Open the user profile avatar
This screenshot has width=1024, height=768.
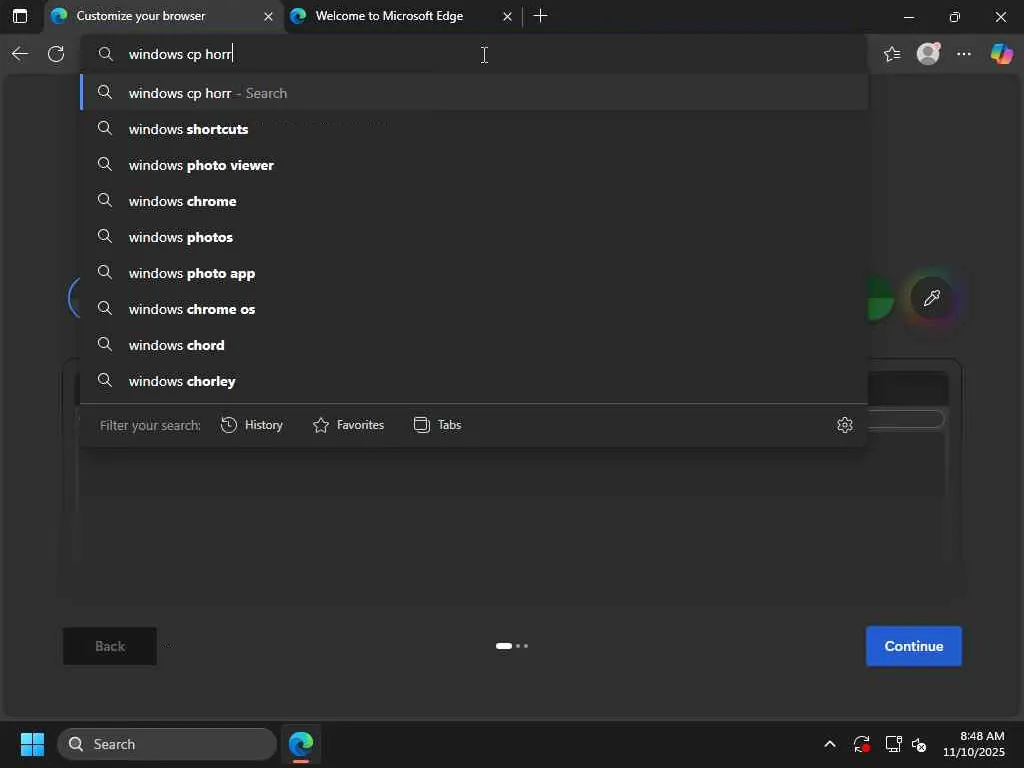(x=928, y=54)
